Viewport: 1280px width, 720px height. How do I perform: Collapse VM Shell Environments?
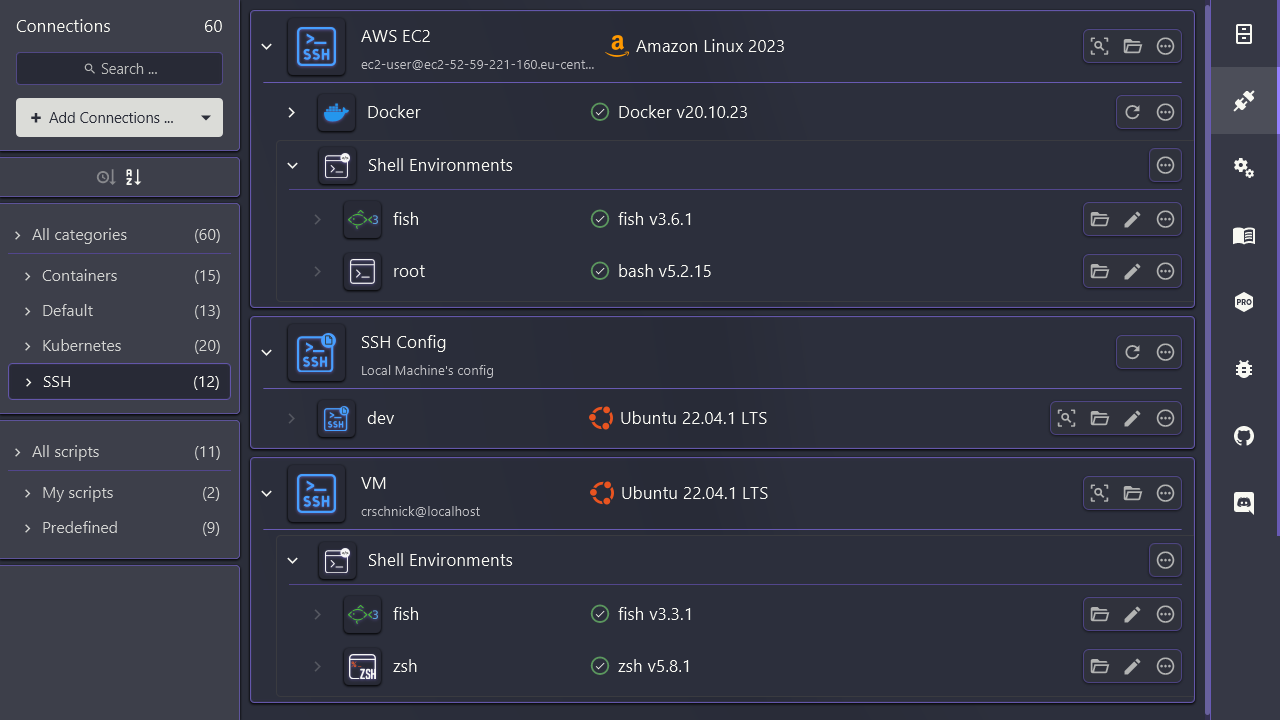point(292,560)
